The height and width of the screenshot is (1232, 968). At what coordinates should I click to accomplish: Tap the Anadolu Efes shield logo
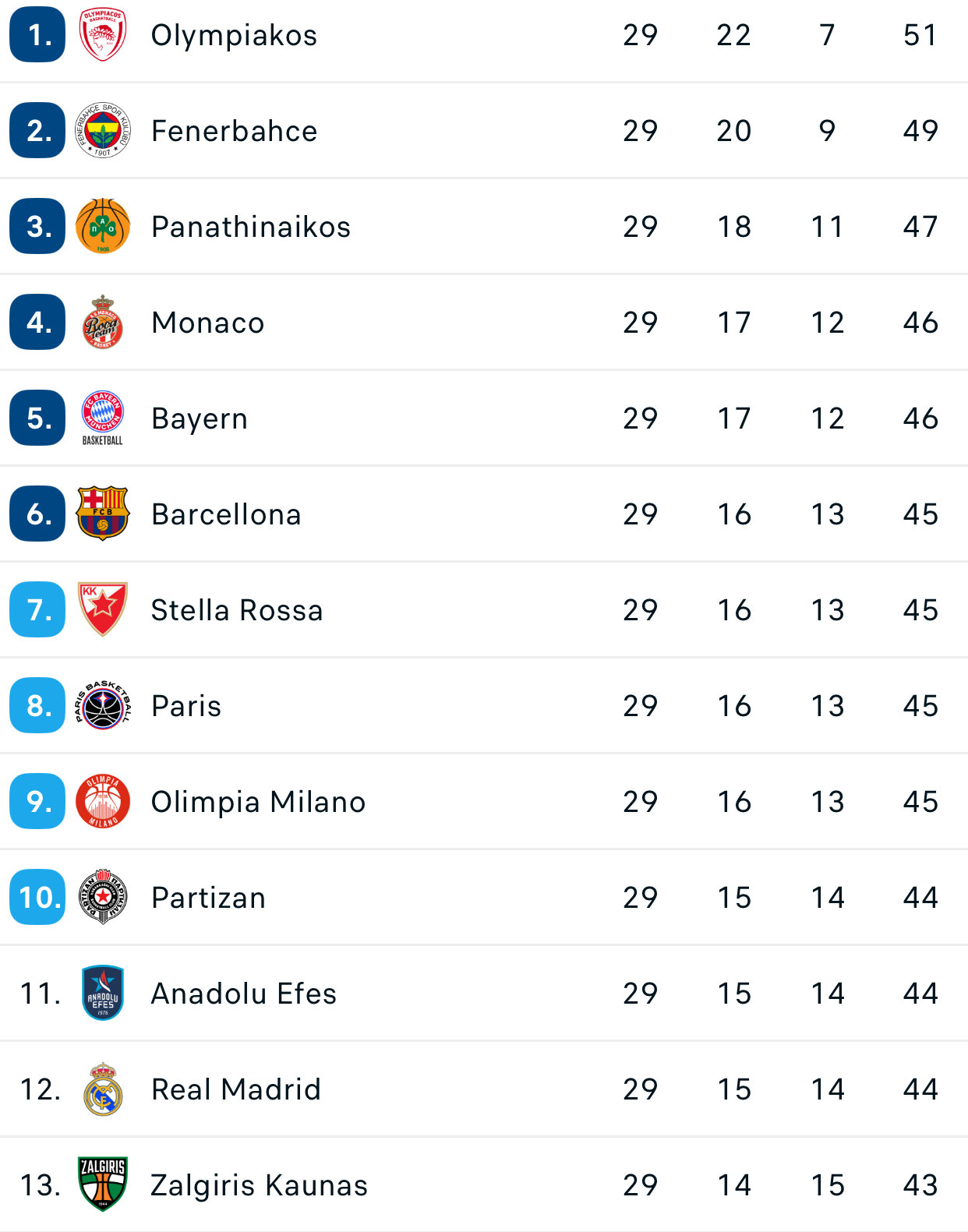click(103, 993)
